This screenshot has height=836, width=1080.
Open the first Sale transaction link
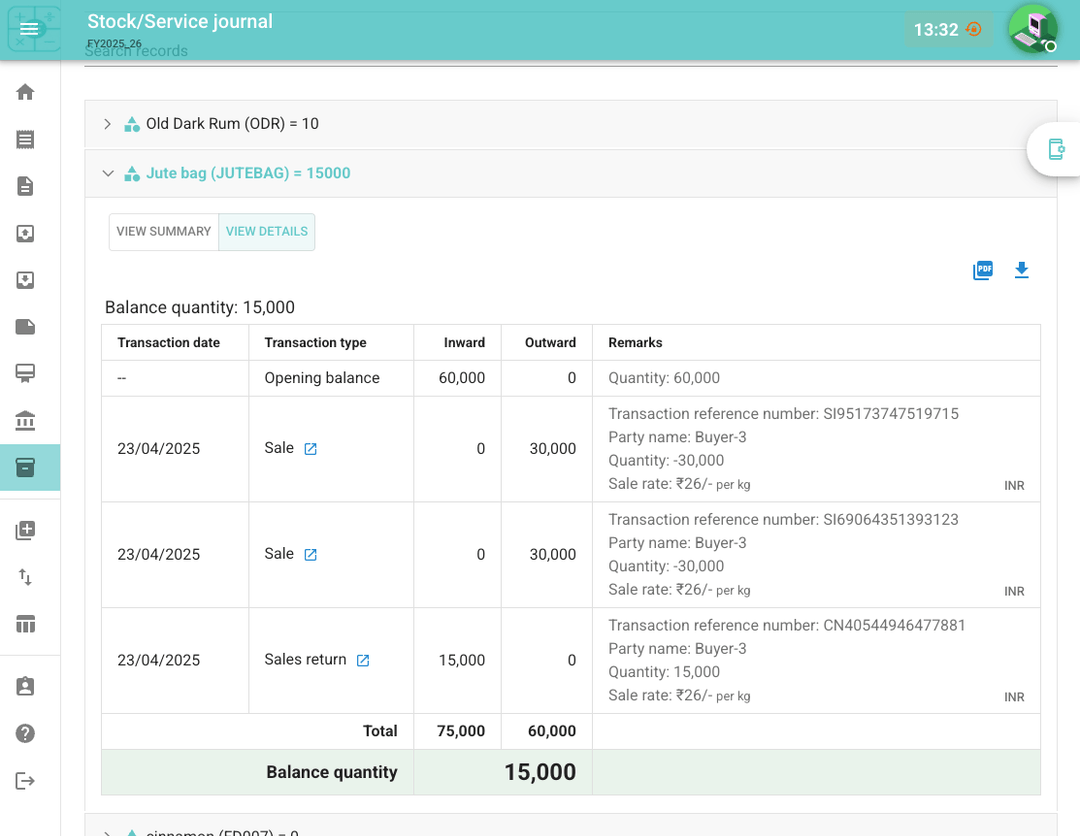point(310,449)
